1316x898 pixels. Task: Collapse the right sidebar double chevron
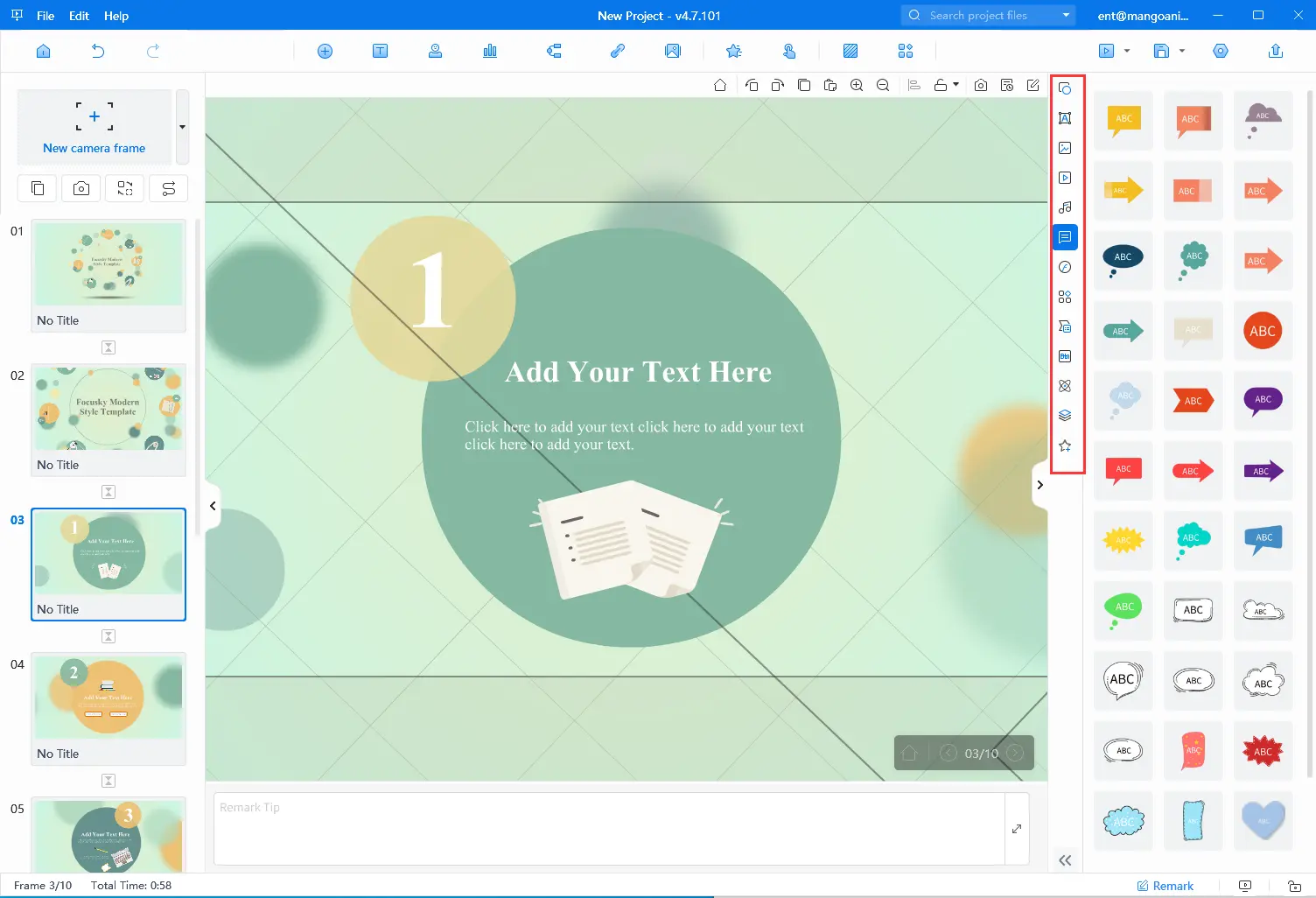pos(1065,860)
